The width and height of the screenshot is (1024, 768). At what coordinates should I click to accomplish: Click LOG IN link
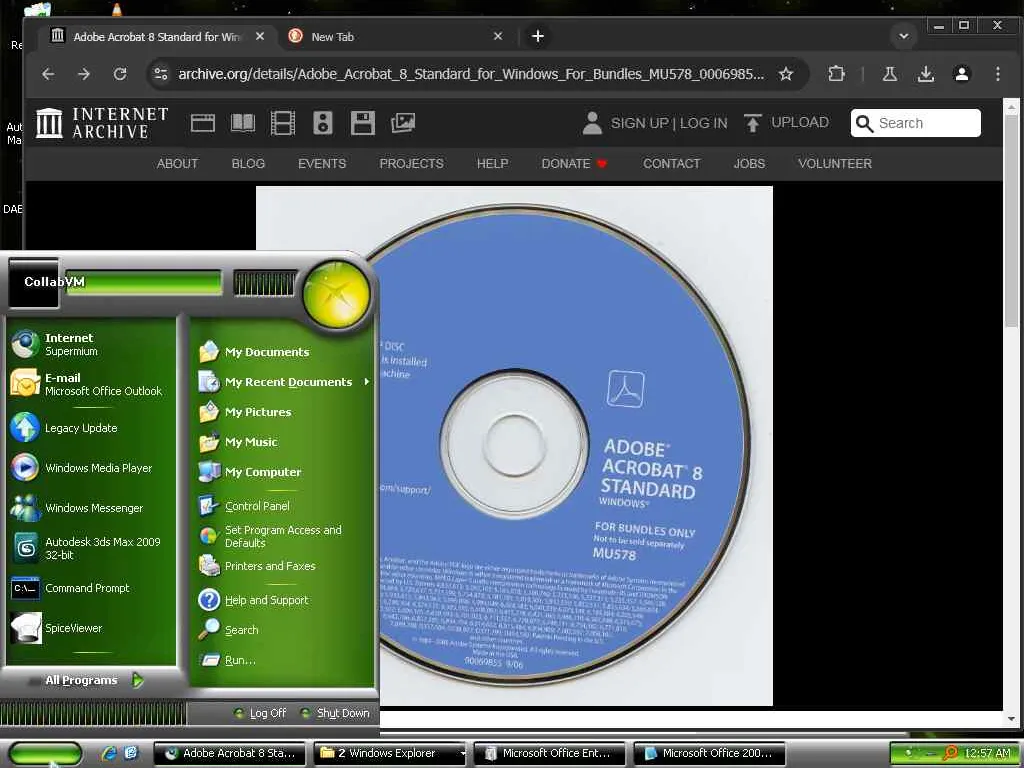click(x=703, y=123)
